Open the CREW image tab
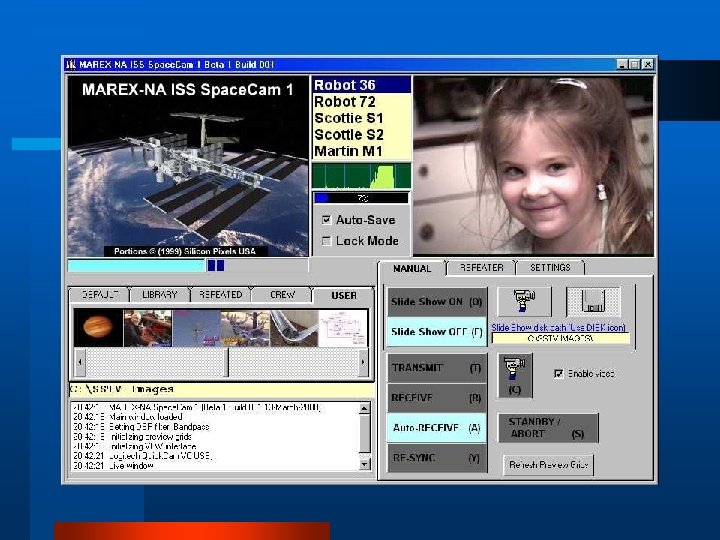 (282, 295)
